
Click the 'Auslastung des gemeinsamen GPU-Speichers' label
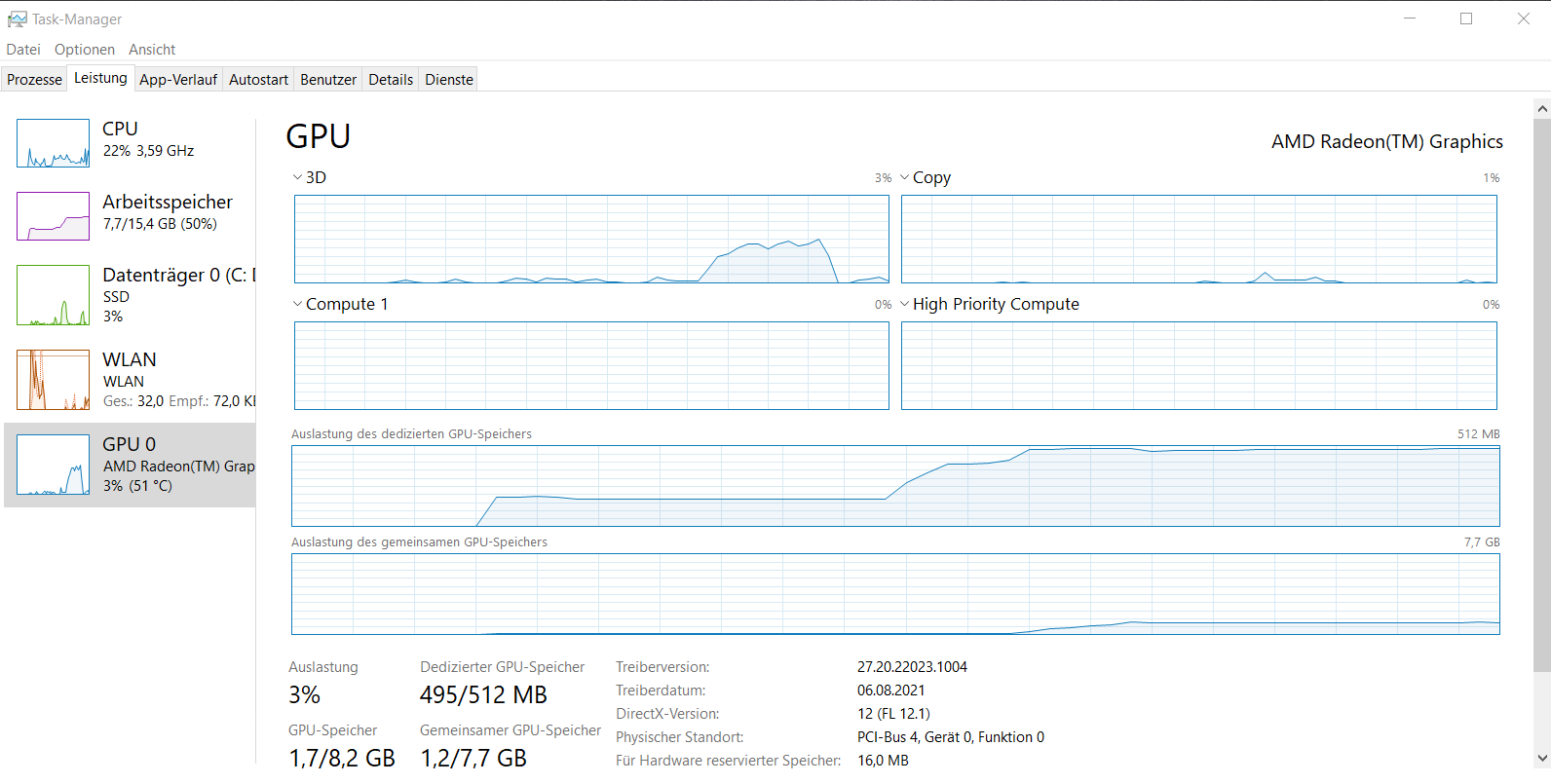[419, 542]
